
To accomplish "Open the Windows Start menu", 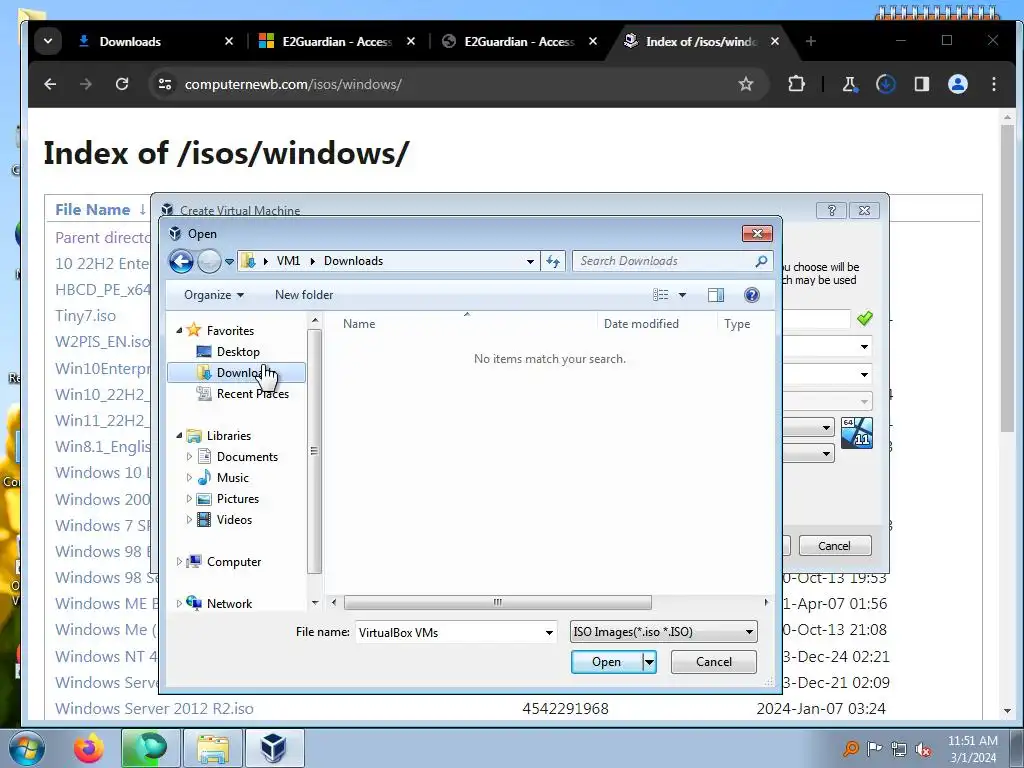I will point(27,748).
